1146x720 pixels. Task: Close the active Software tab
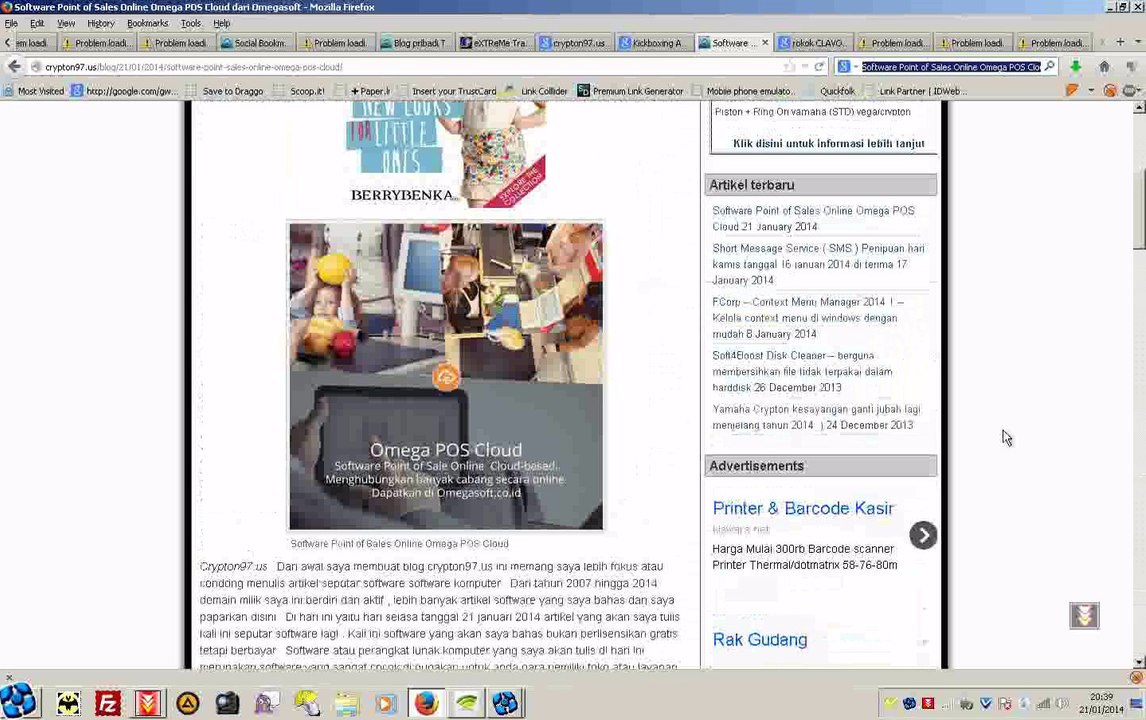765,43
